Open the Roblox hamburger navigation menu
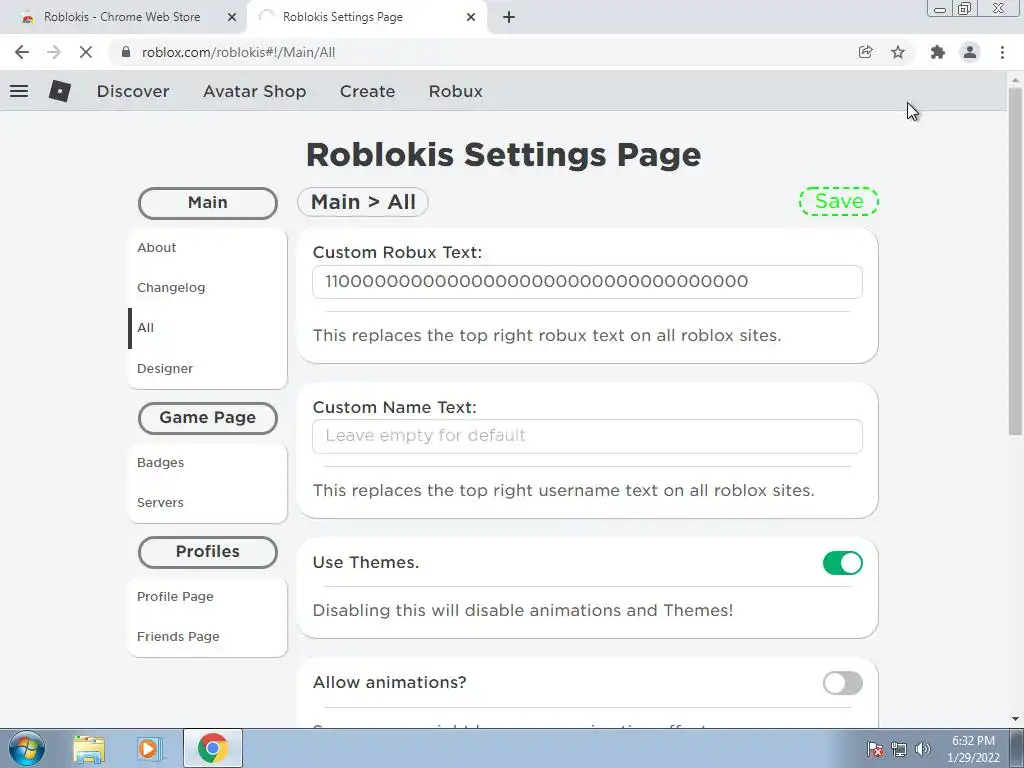 tap(19, 91)
